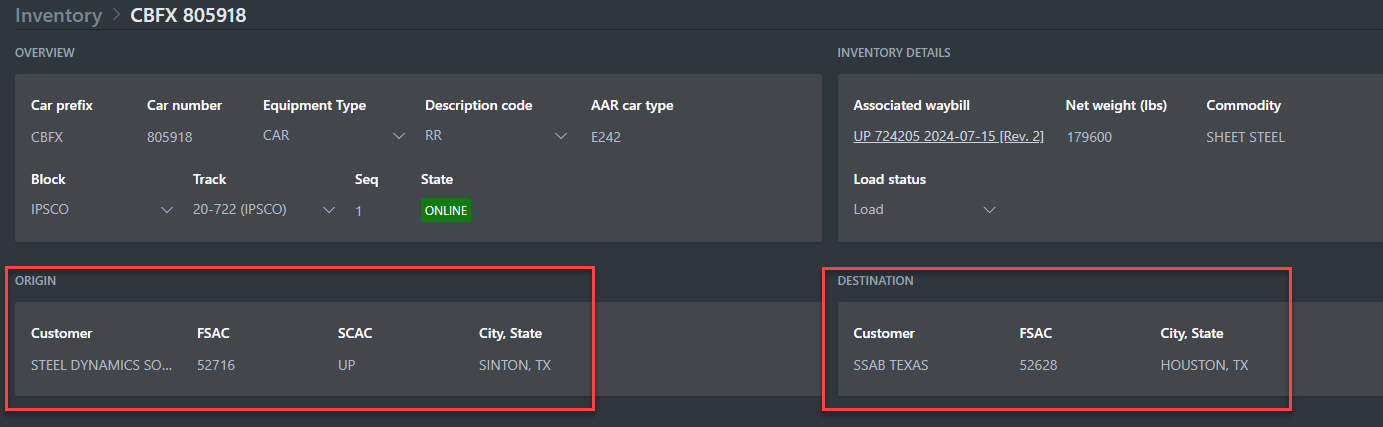
Task: Expand the Equipment Type CAR dropdown
Action: [x=334, y=136]
